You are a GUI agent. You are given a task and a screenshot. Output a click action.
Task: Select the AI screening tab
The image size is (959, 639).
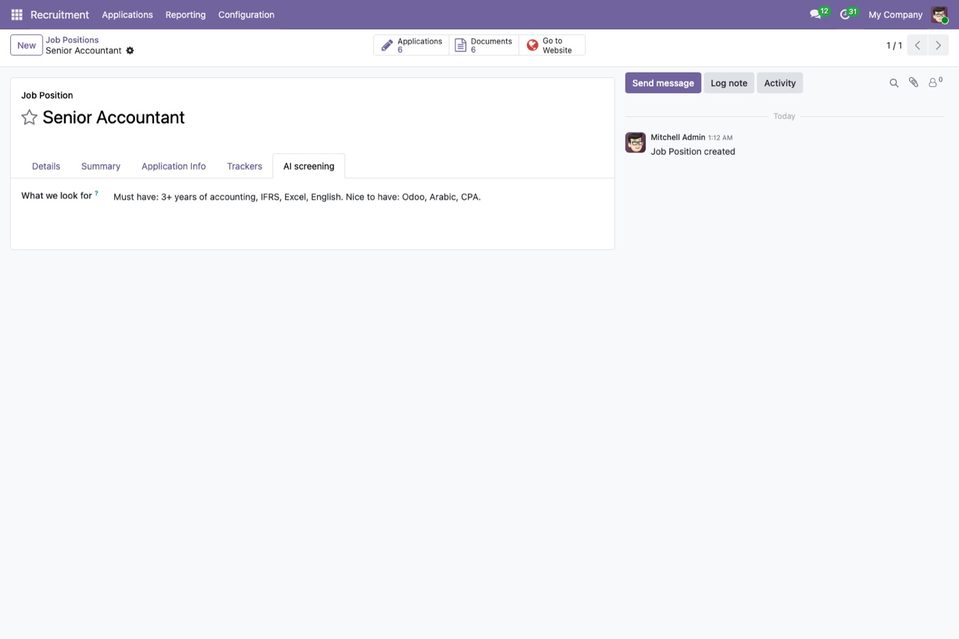coord(309,166)
